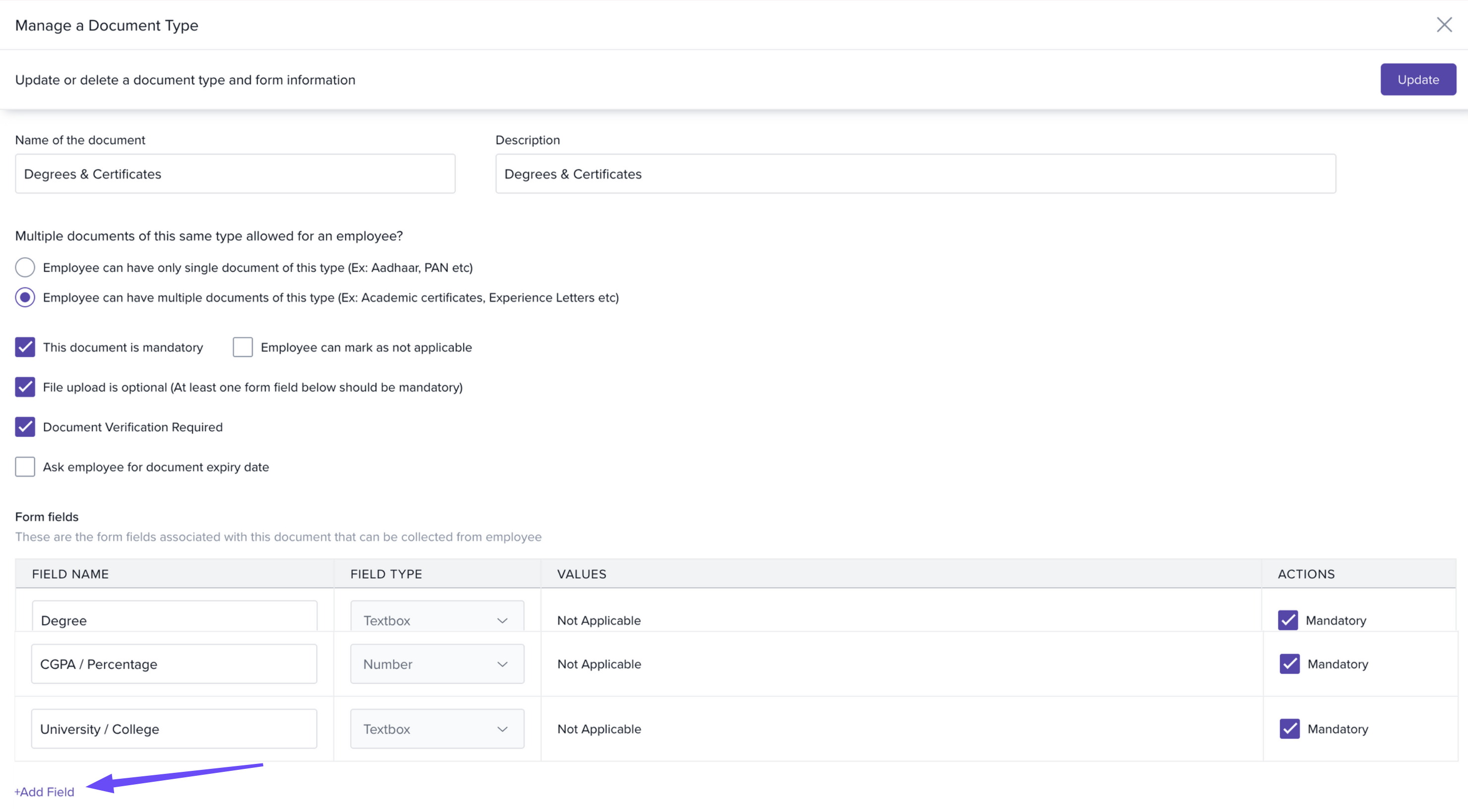1468x812 pixels.
Task: Select single document only radio option
Action: pos(25,268)
